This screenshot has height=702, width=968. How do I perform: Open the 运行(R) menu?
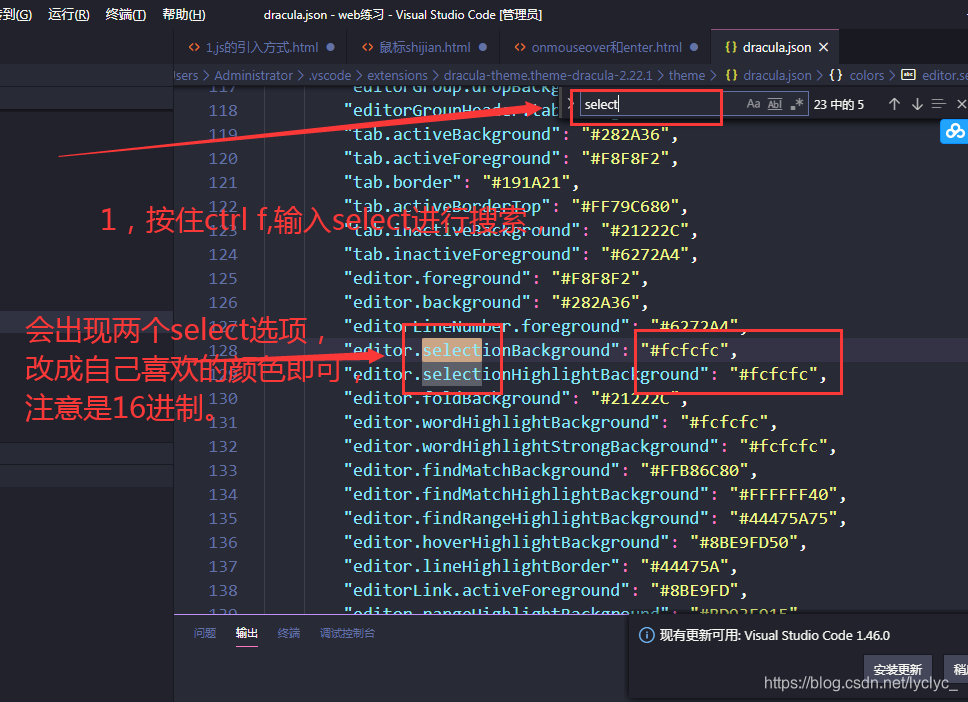coord(69,14)
